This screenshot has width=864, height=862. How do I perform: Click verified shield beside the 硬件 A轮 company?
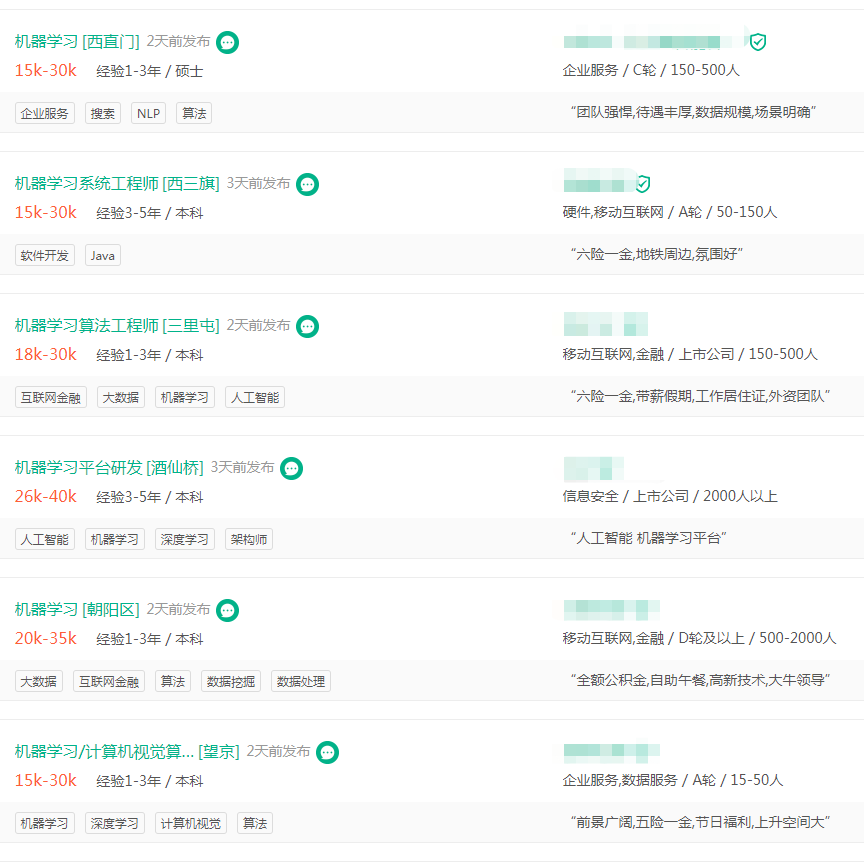coord(643,184)
